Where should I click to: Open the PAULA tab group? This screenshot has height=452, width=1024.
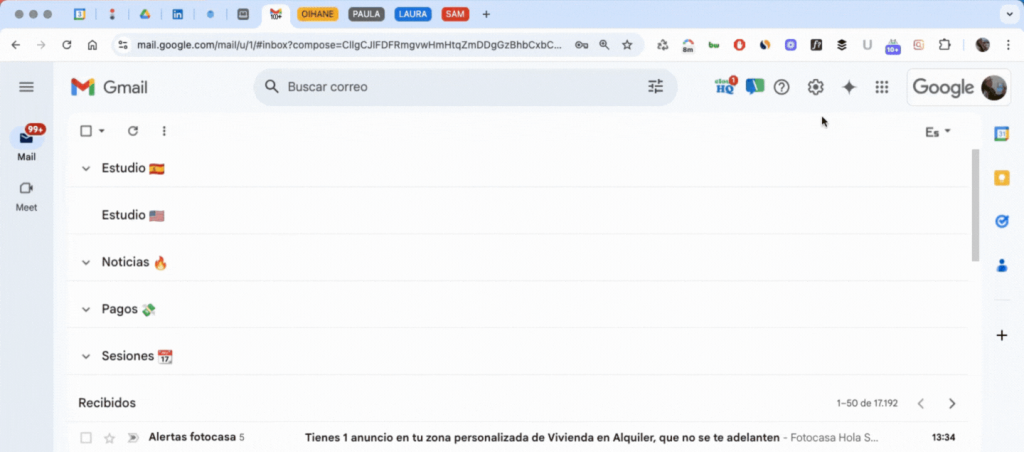click(x=366, y=14)
